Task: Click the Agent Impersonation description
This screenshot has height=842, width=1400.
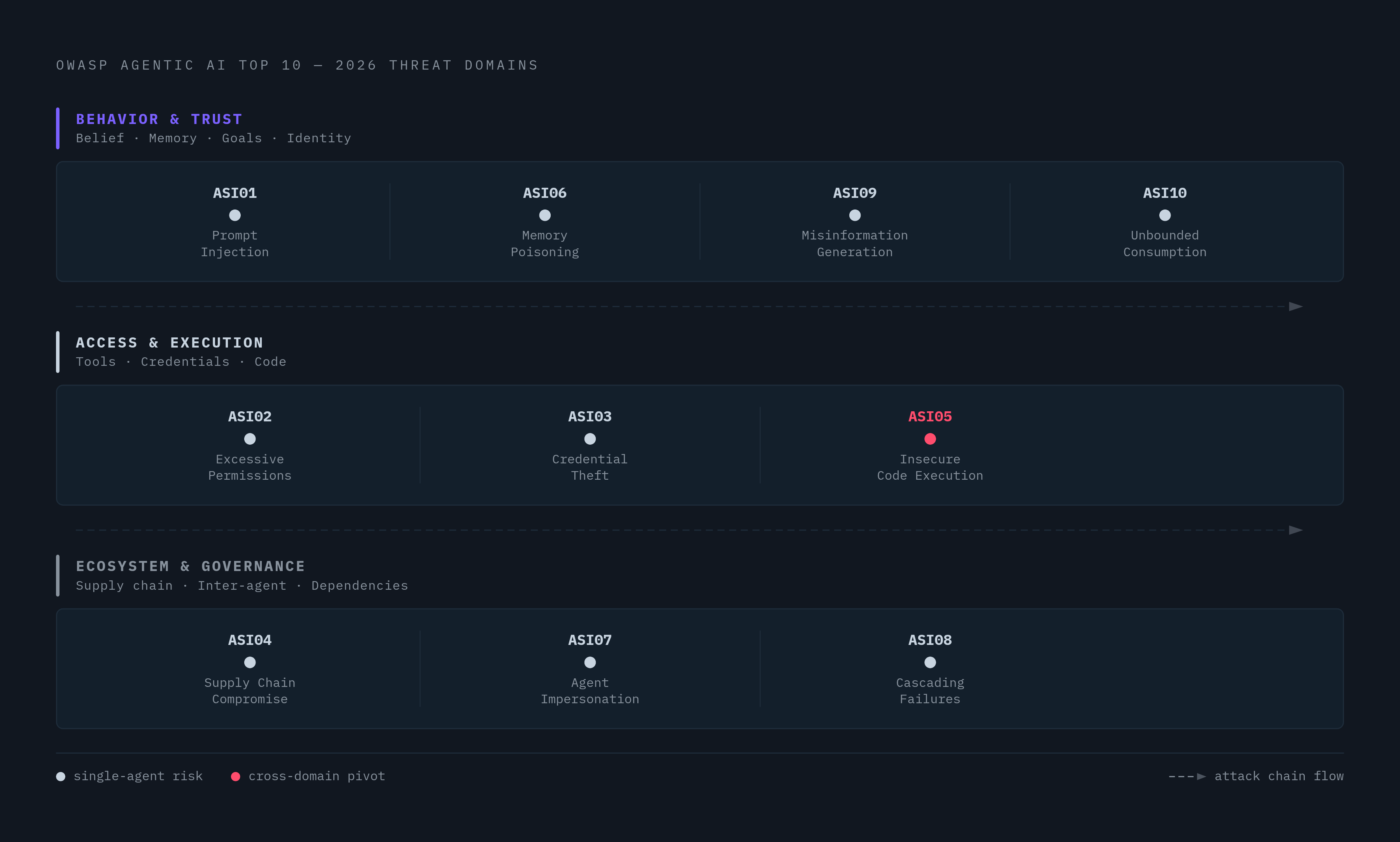Action: click(x=590, y=690)
